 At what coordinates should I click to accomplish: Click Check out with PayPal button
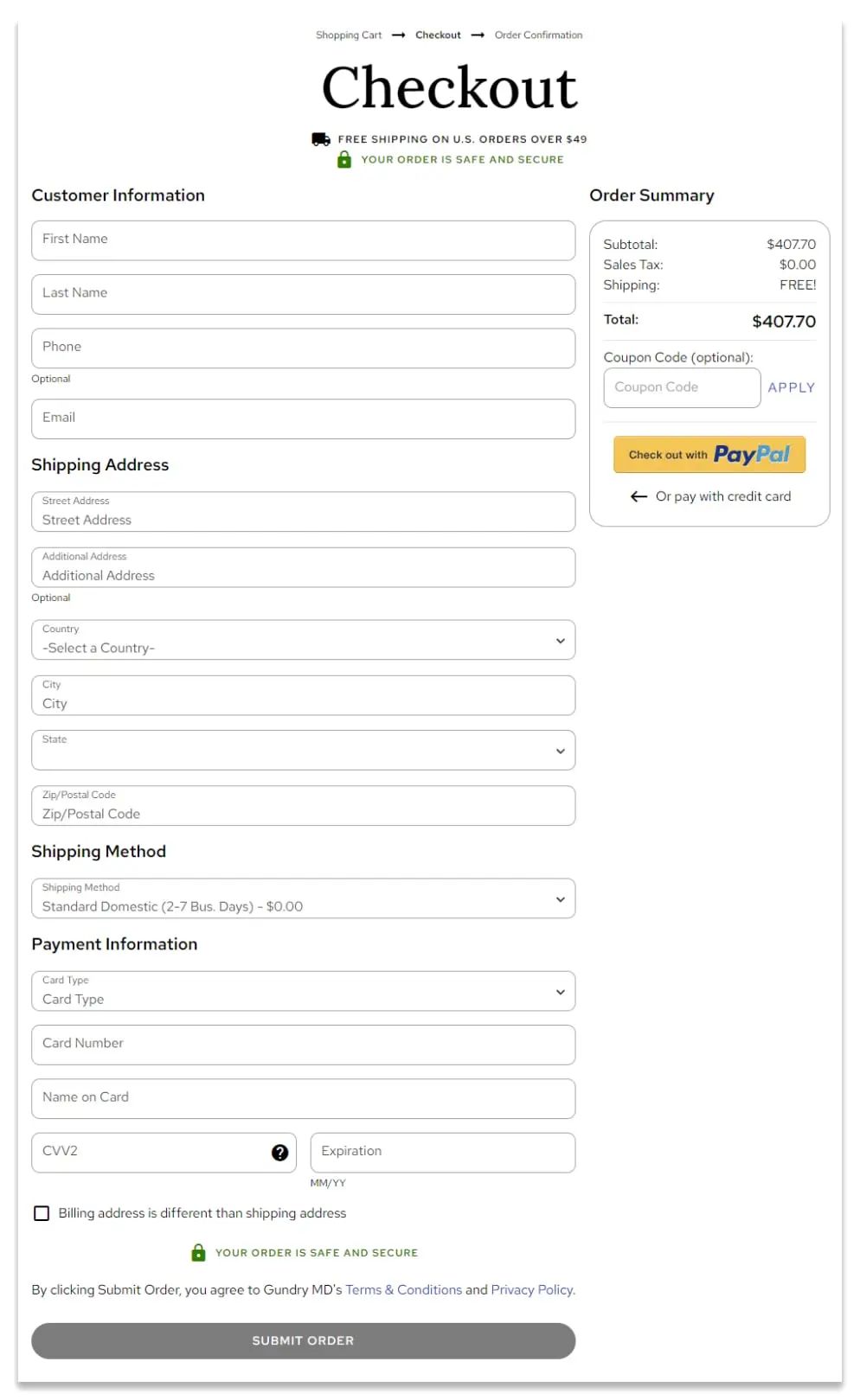click(709, 455)
